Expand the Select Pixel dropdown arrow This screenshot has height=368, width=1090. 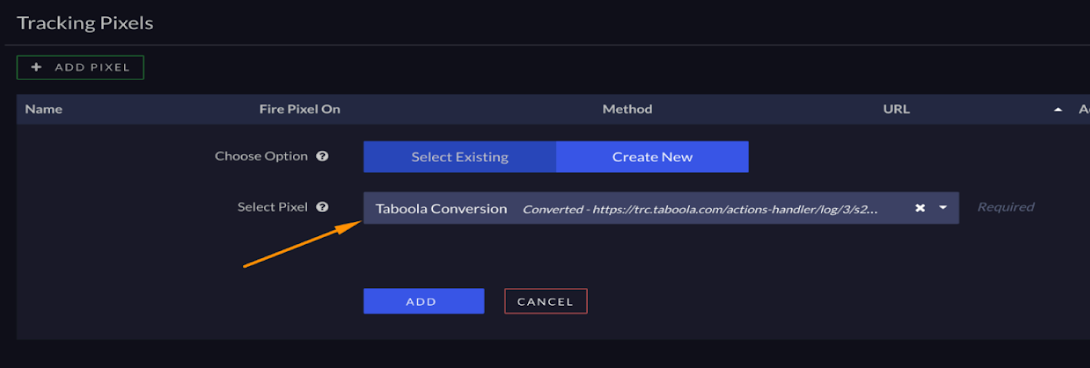(943, 208)
